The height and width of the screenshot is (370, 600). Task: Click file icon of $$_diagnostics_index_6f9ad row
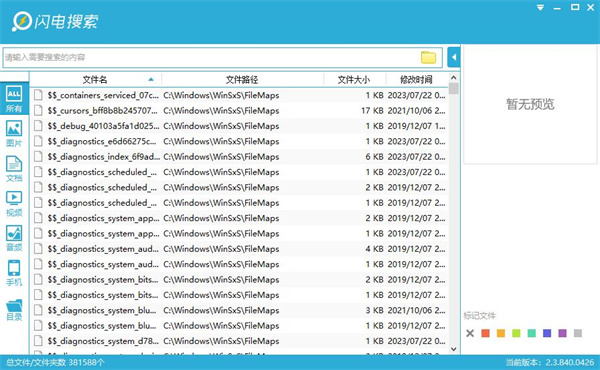(x=38, y=156)
